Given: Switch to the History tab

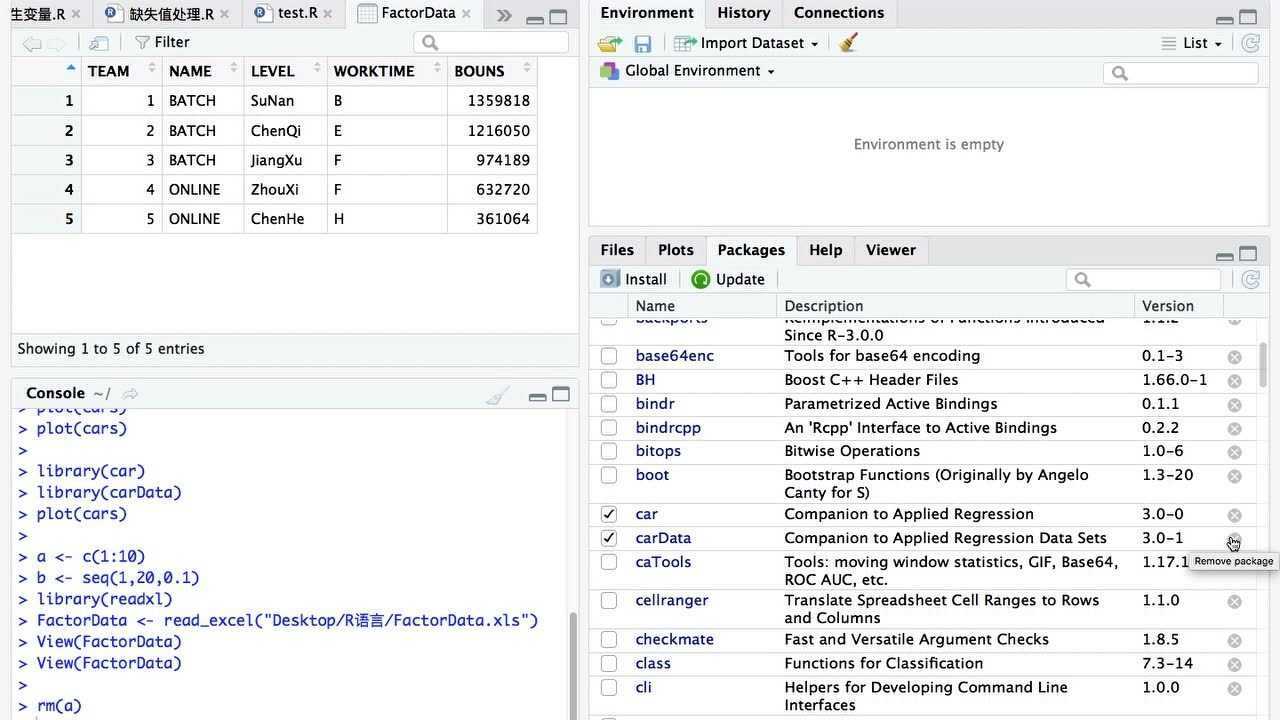Looking at the screenshot, I should click(743, 13).
